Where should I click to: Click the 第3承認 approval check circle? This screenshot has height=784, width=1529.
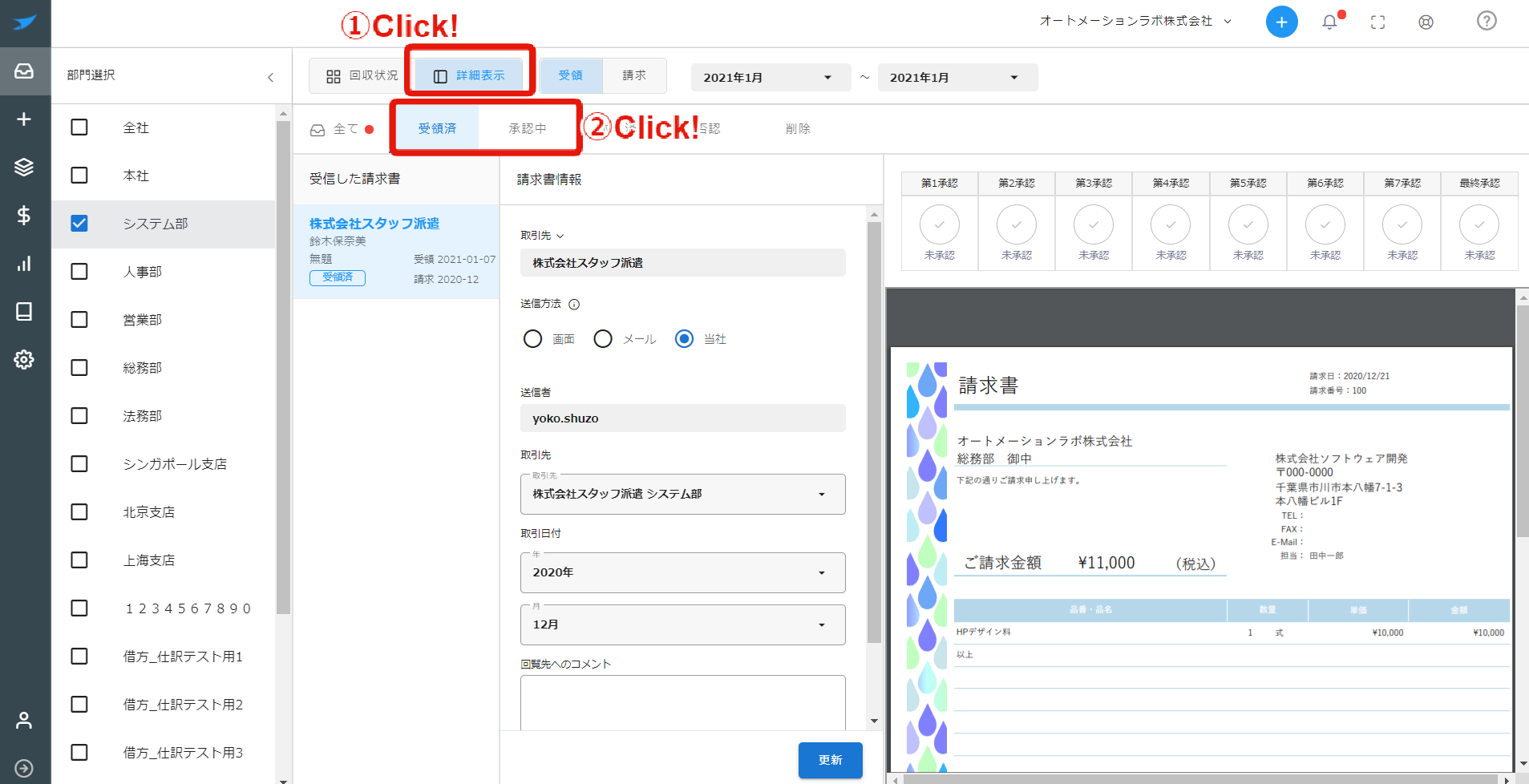(1094, 225)
